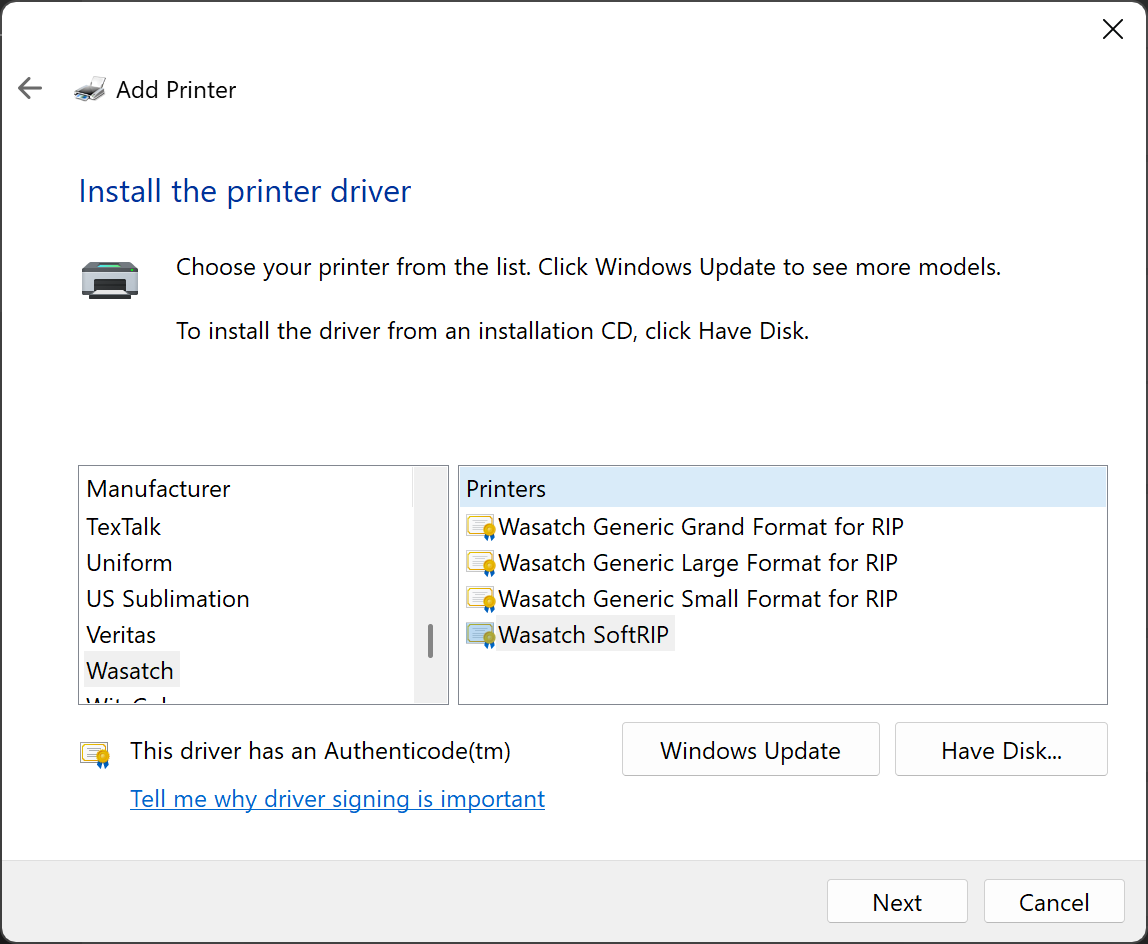Screen dimensions: 1148x944
Task: Select the Wasatch SoftRIP printer
Action: 584,635
